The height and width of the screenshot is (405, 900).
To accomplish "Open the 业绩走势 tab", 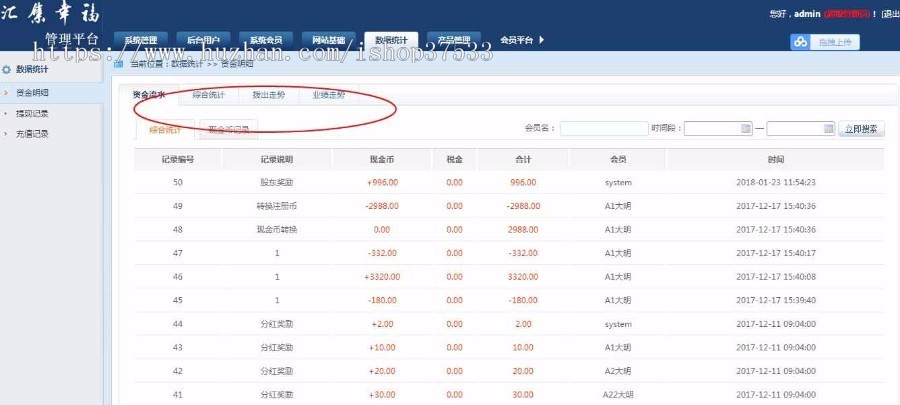I will coord(329,95).
